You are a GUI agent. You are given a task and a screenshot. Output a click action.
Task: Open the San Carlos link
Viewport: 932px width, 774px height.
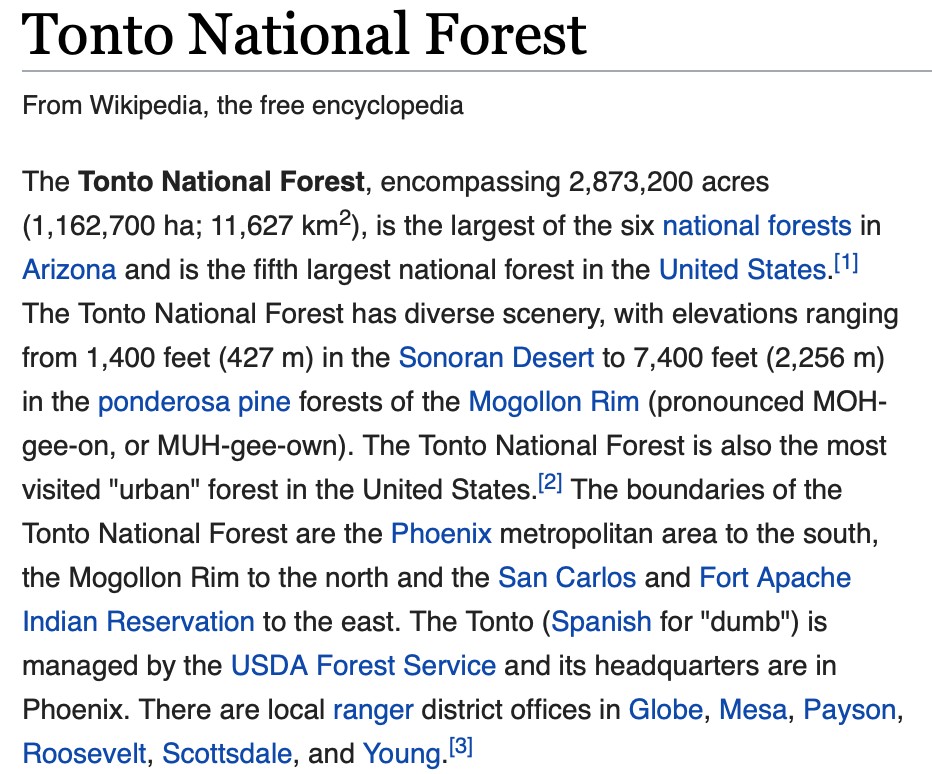[x=567, y=578]
